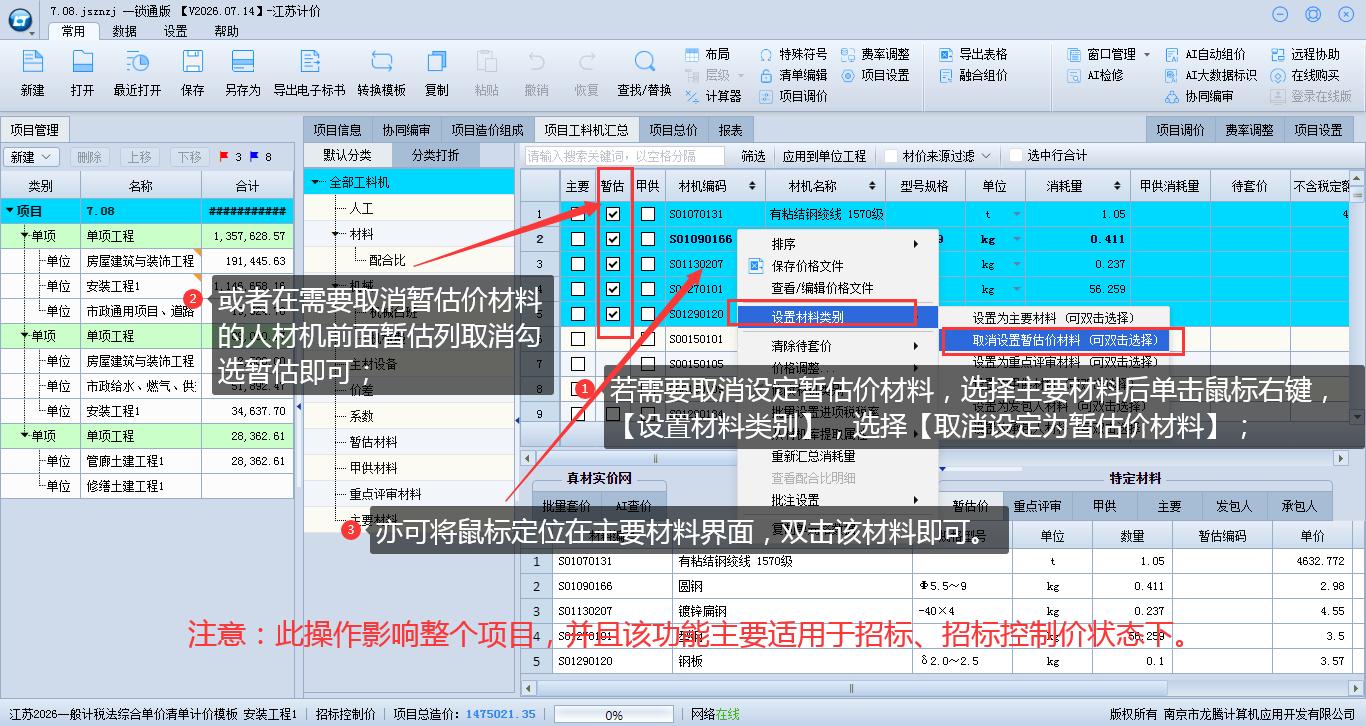Click 应用到单位工程 button
Image resolution: width=1366 pixels, height=726 pixels.
(x=824, y=156)
